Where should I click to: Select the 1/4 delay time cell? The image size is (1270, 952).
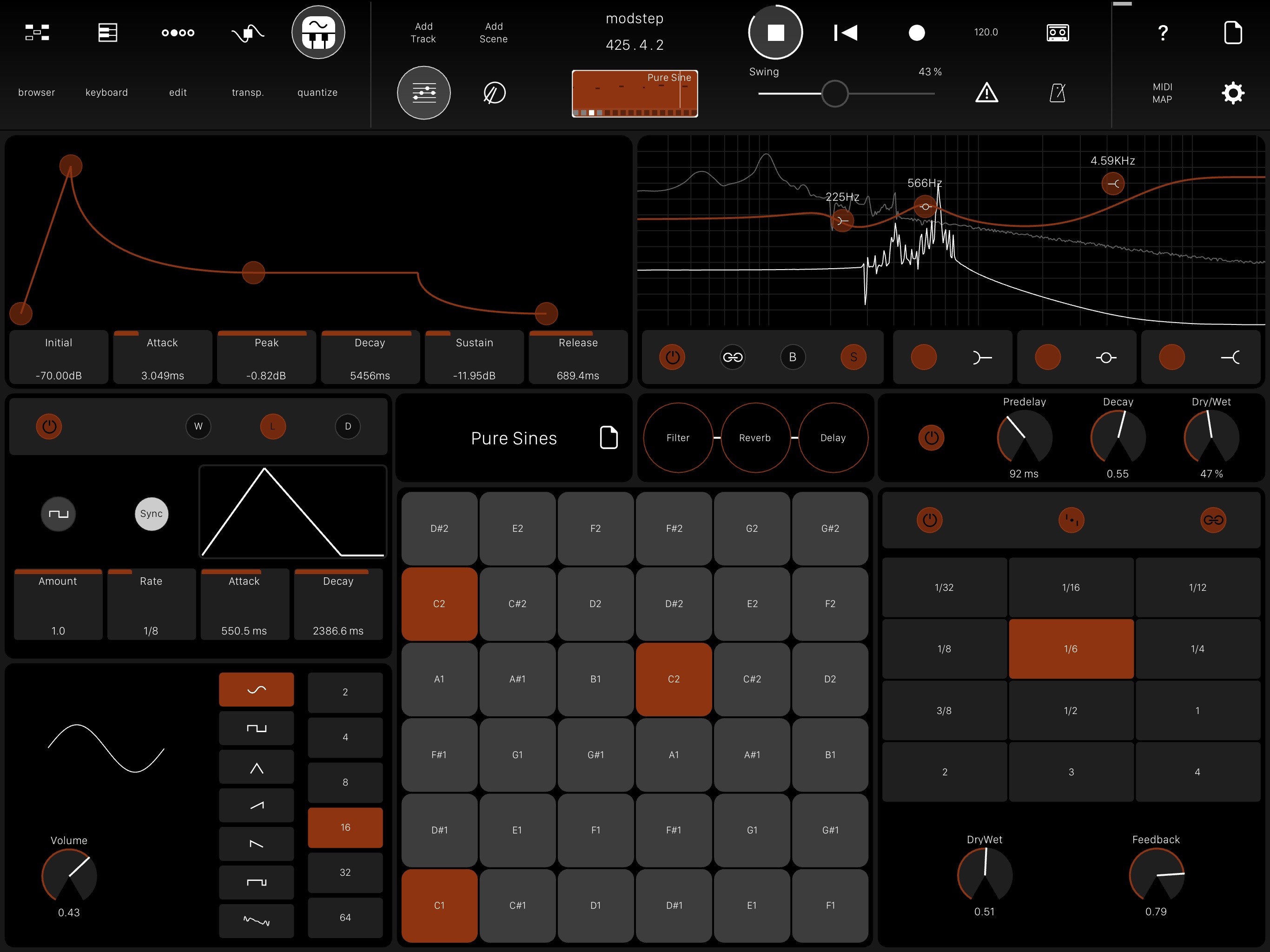[x=1197, y=649]
